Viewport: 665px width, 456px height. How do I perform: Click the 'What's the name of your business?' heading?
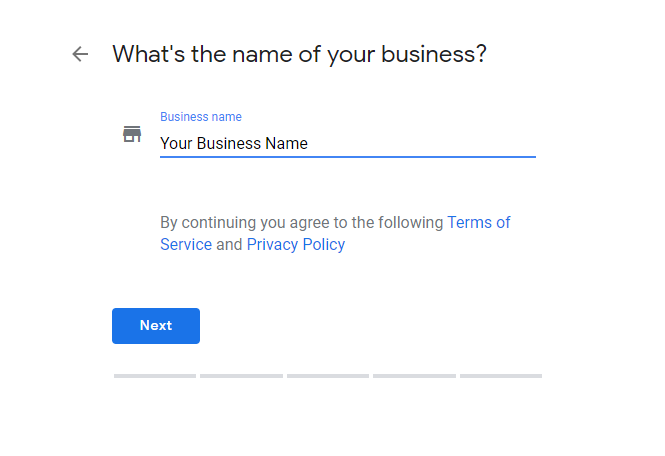click(299, 54)
